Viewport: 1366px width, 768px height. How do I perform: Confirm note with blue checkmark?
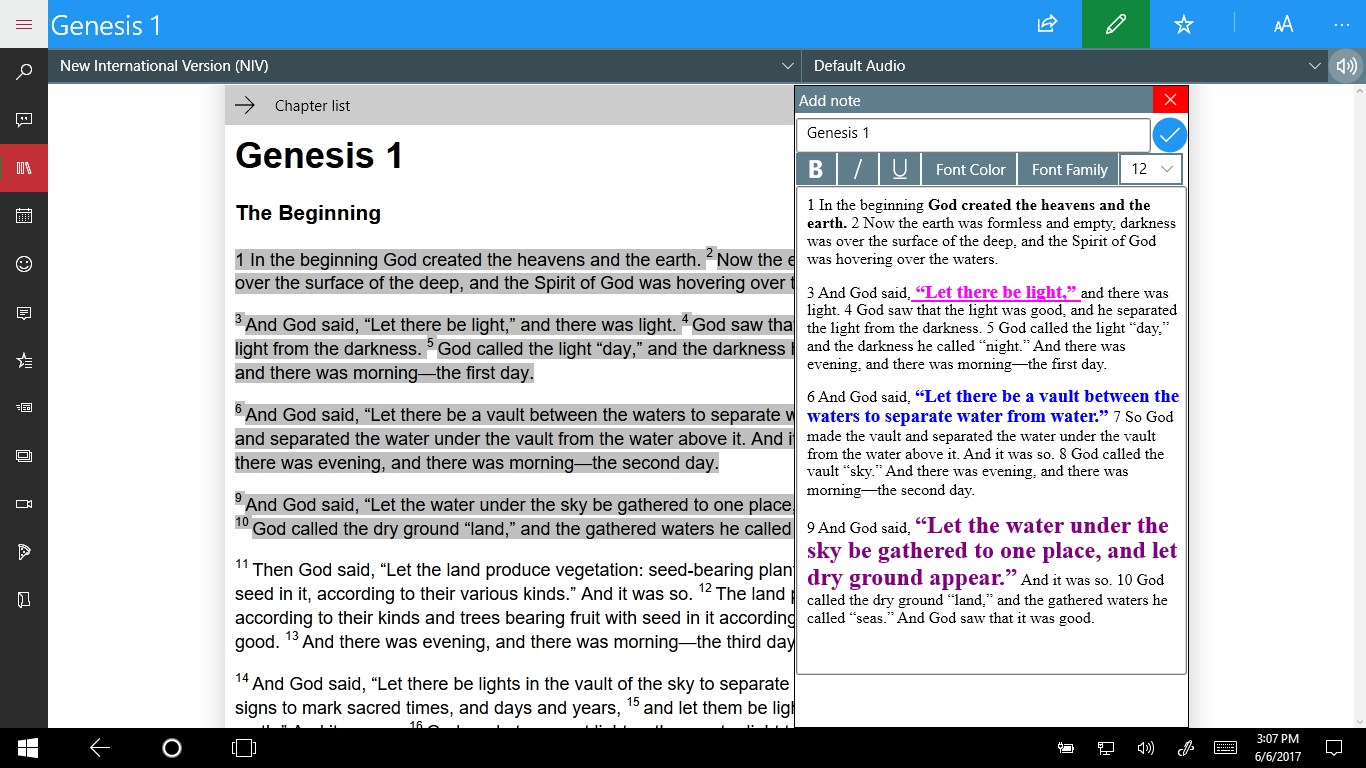pyautogui.click(x=1169, y=134)
